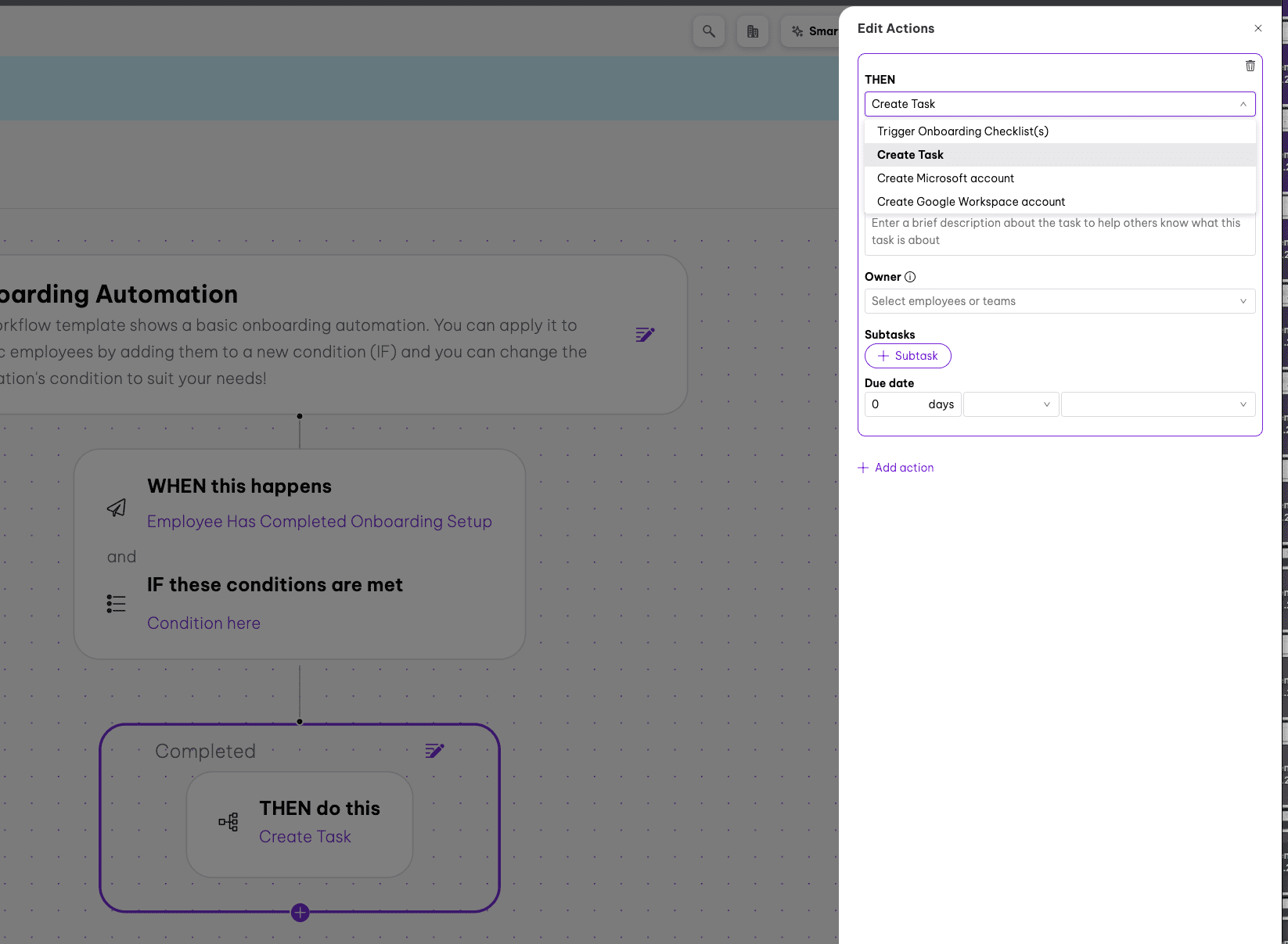
Task: Click the Edit Actions panel title
Action: 896,28
